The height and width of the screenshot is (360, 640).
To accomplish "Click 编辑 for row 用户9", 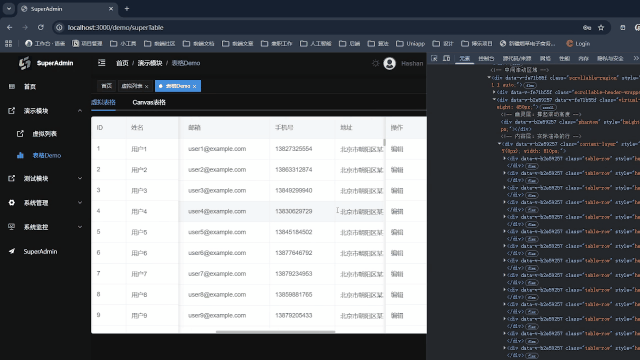I will click(397, 316).
